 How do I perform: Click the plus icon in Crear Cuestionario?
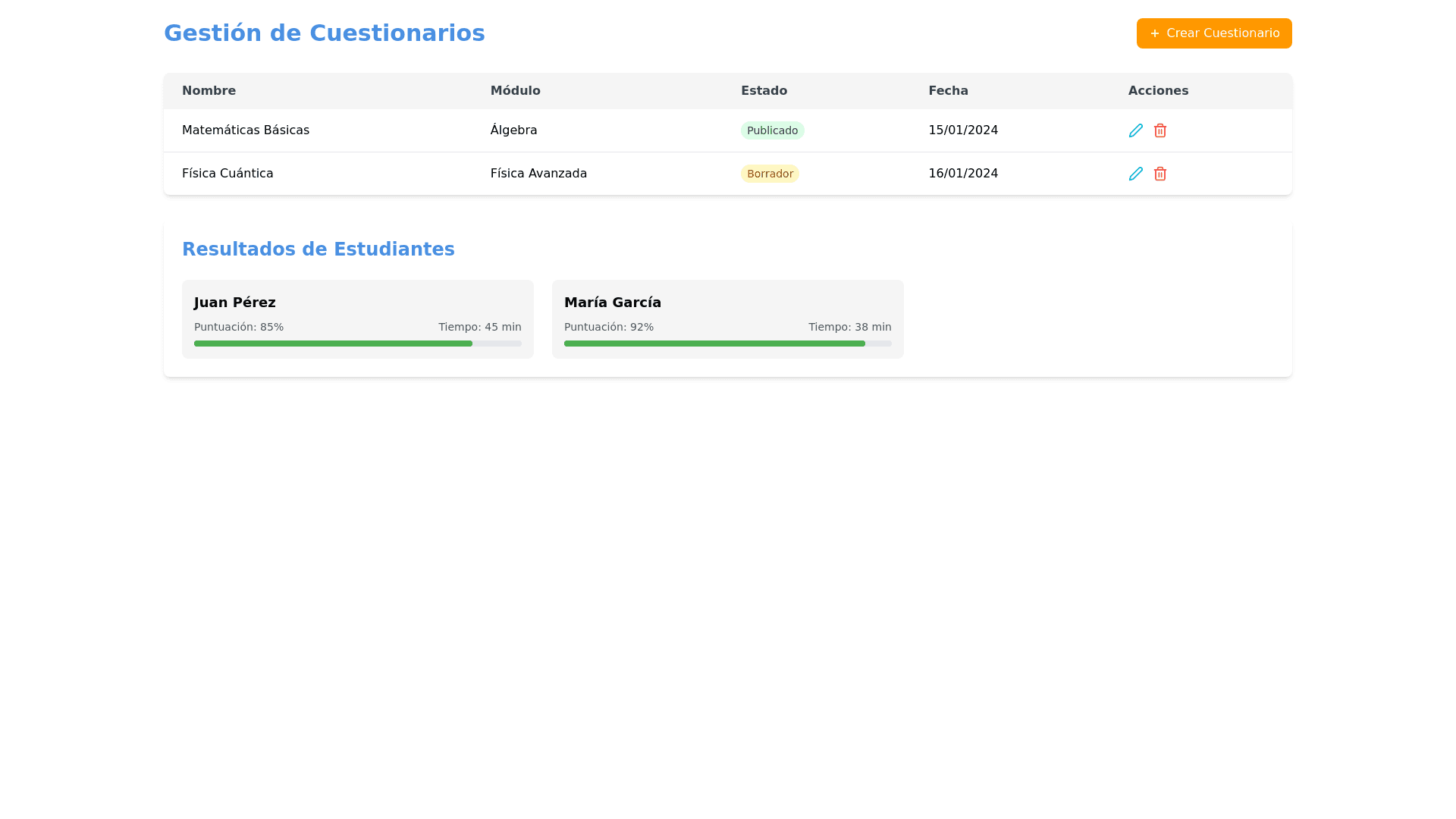point(1154,33)
